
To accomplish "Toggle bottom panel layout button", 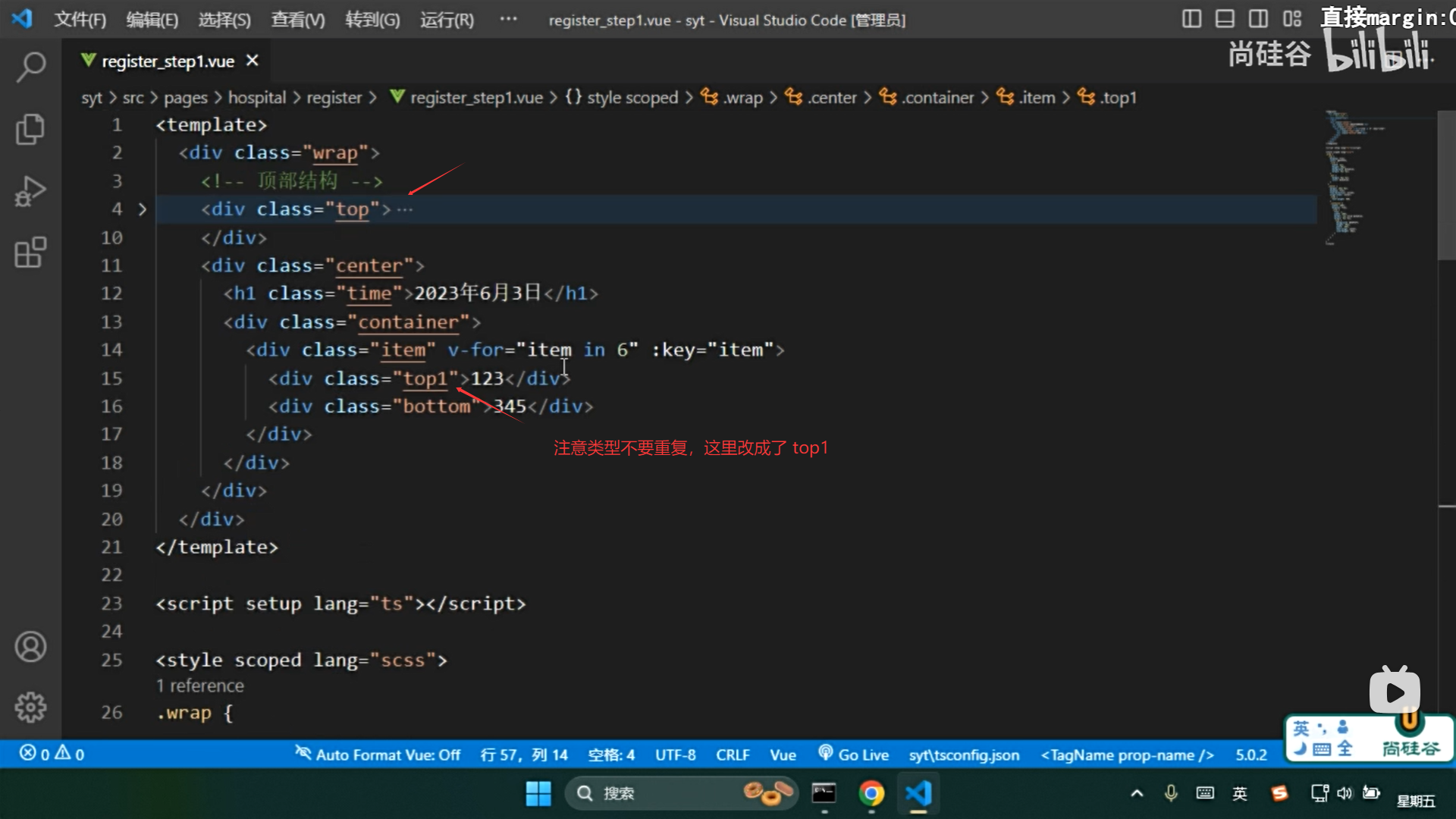I will [x=1225, y=19].
